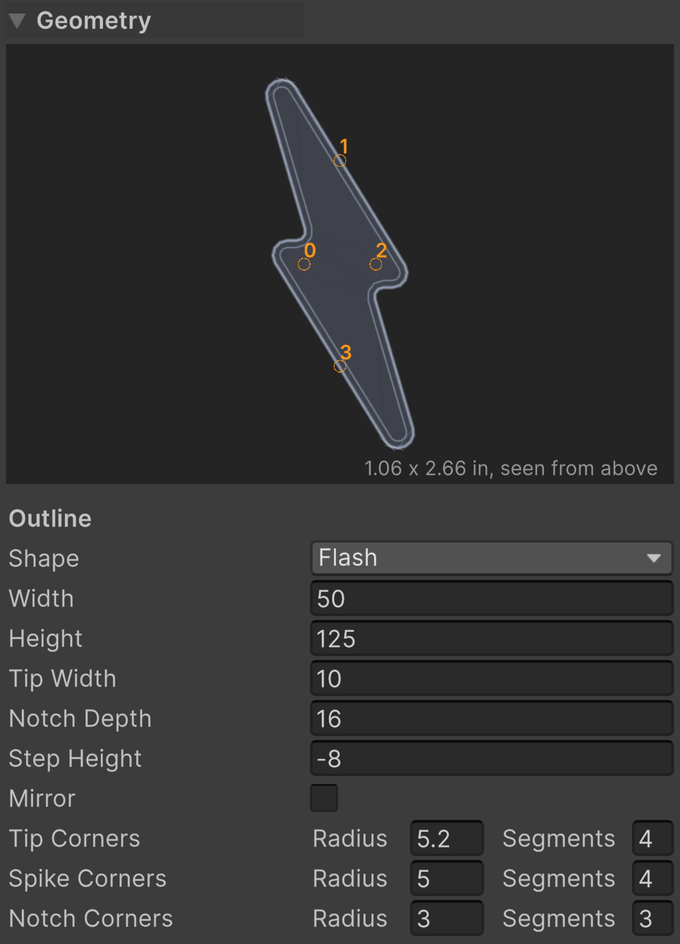This screenshot has width=680, height=944.
Task: Click Notch Corners Radius field
Action: point(447,919)
